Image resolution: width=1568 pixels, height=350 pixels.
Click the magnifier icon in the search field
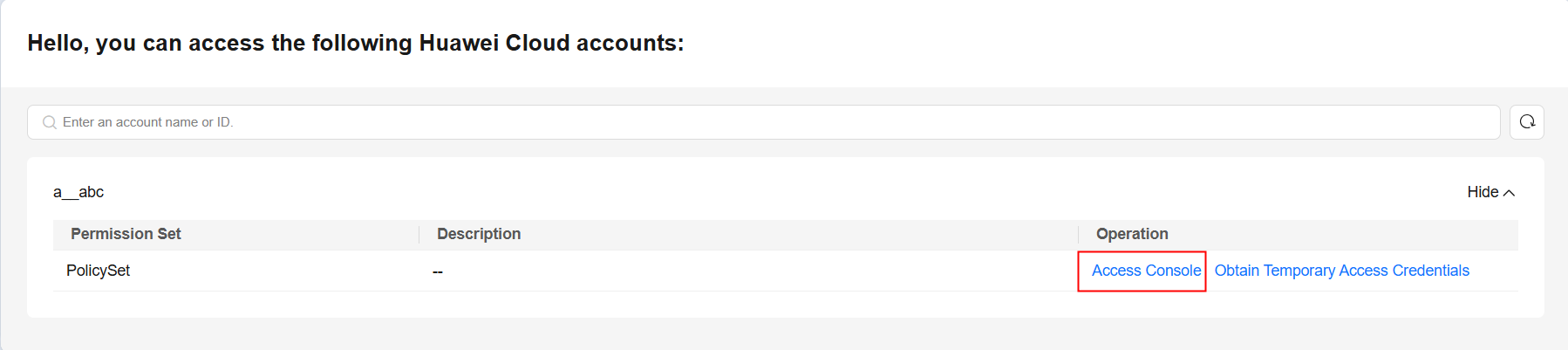point(50,122)
